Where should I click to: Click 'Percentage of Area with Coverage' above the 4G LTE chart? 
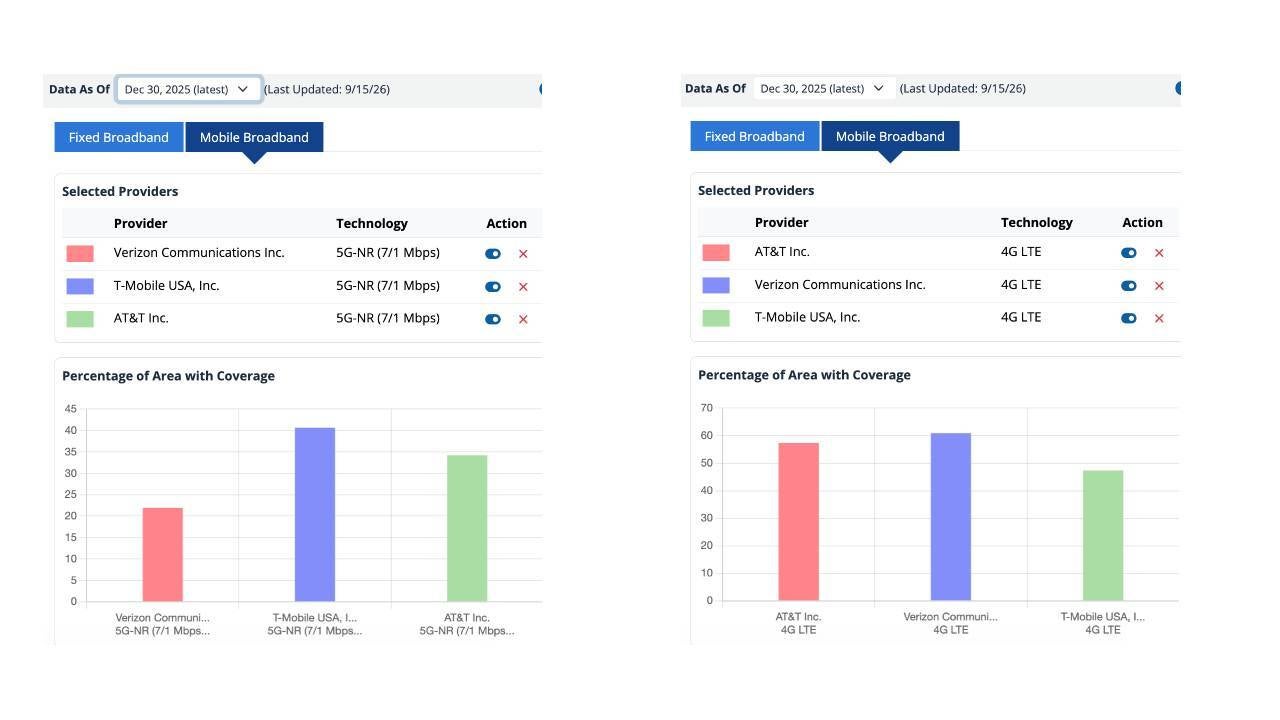point(804,376)
